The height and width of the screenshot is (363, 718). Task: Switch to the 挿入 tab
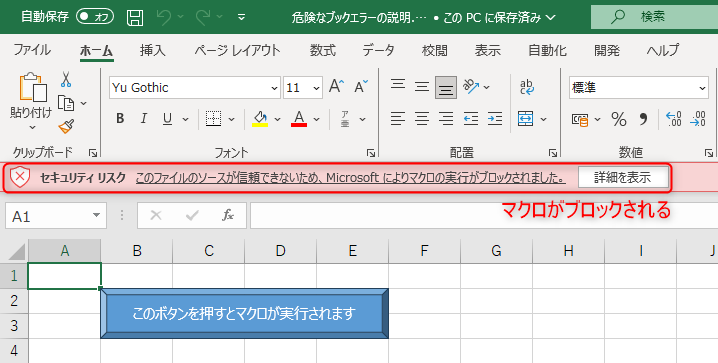pos(152,50)
